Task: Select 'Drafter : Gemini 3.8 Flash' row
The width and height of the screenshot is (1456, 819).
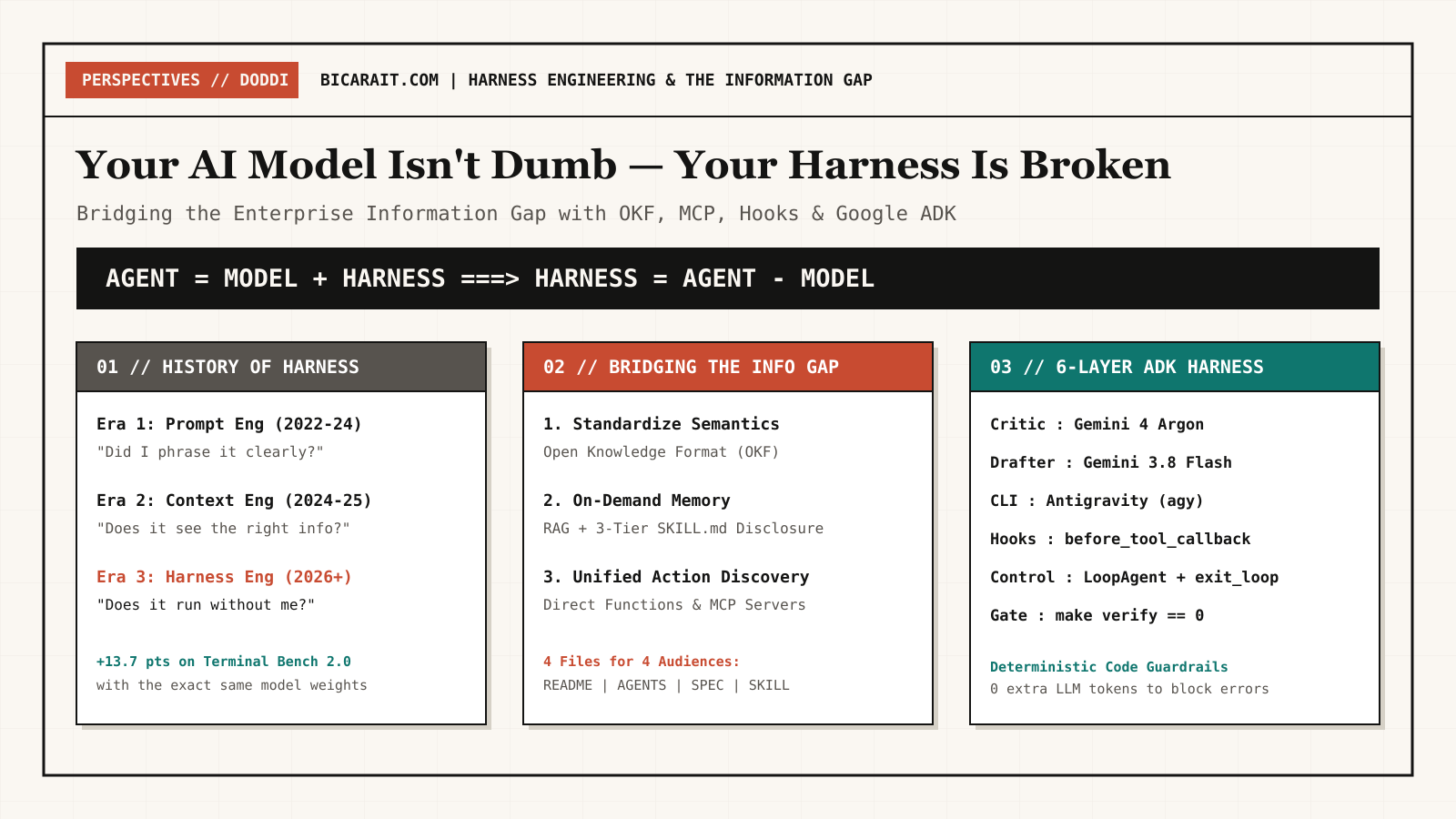Action: [x=1111, y=462]
